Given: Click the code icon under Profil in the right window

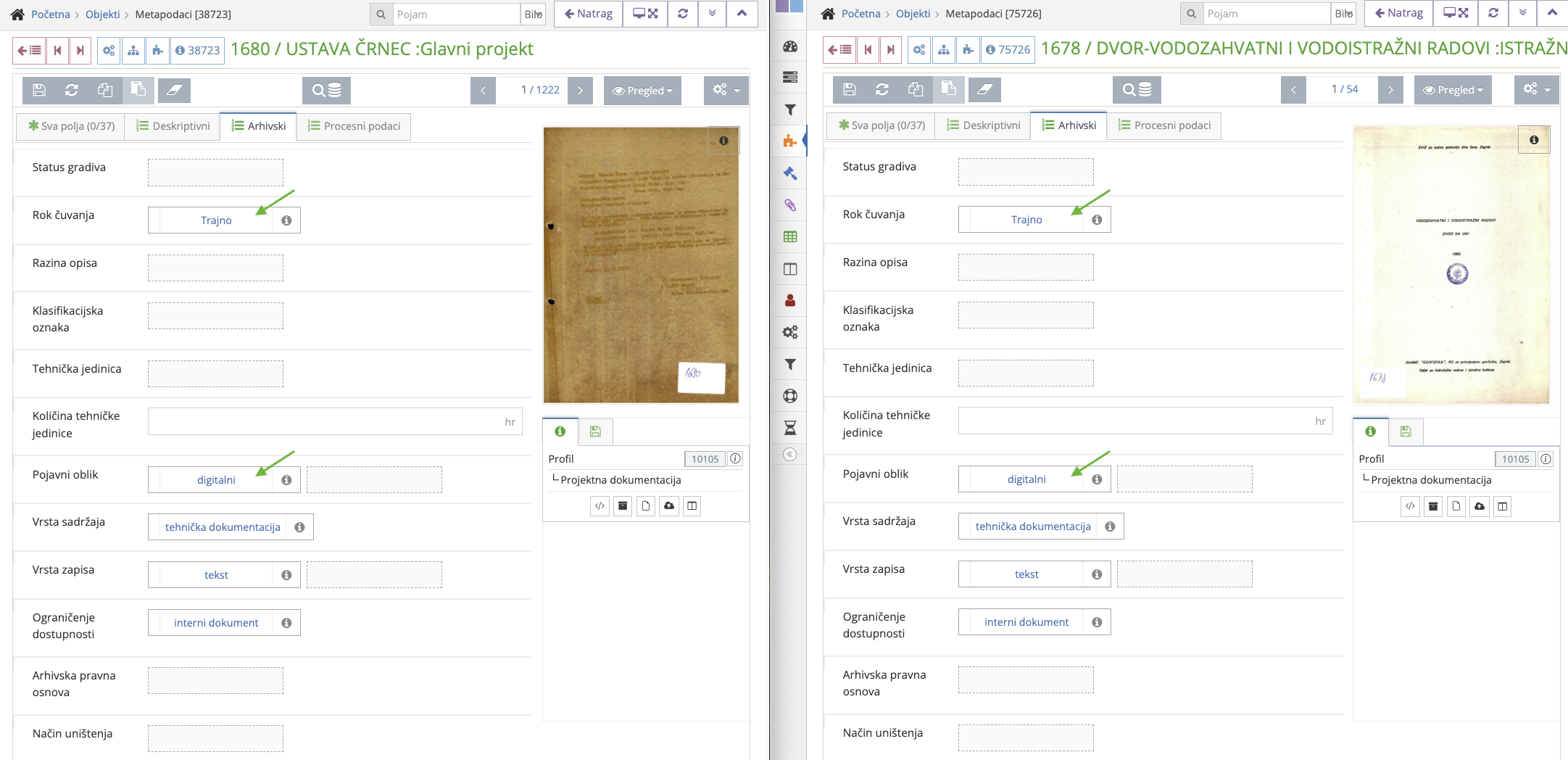Looking at the screenshot, I should [x=1410, y=506].
